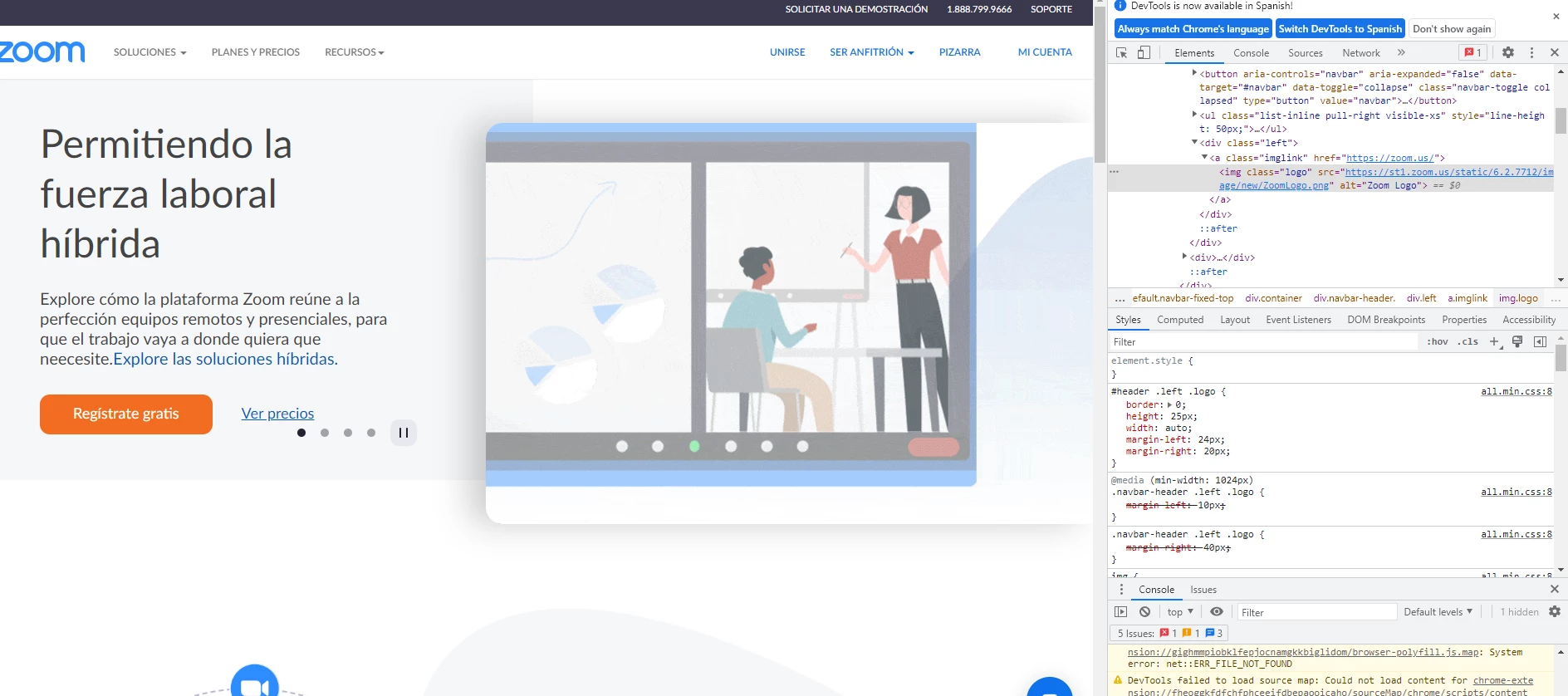Select the first carousel dot
The image size is (1568, 696).
click(301, 433)
